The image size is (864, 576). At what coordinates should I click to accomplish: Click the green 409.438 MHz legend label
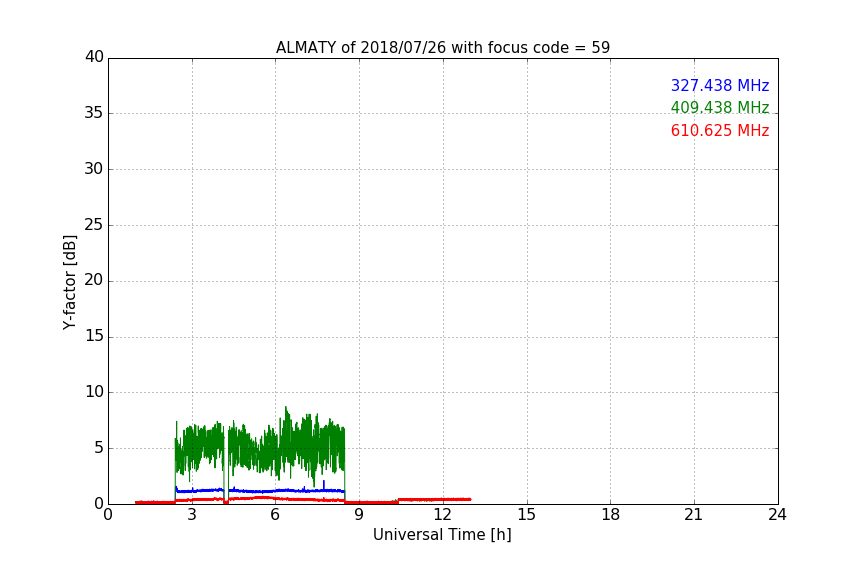click(720, 107)
